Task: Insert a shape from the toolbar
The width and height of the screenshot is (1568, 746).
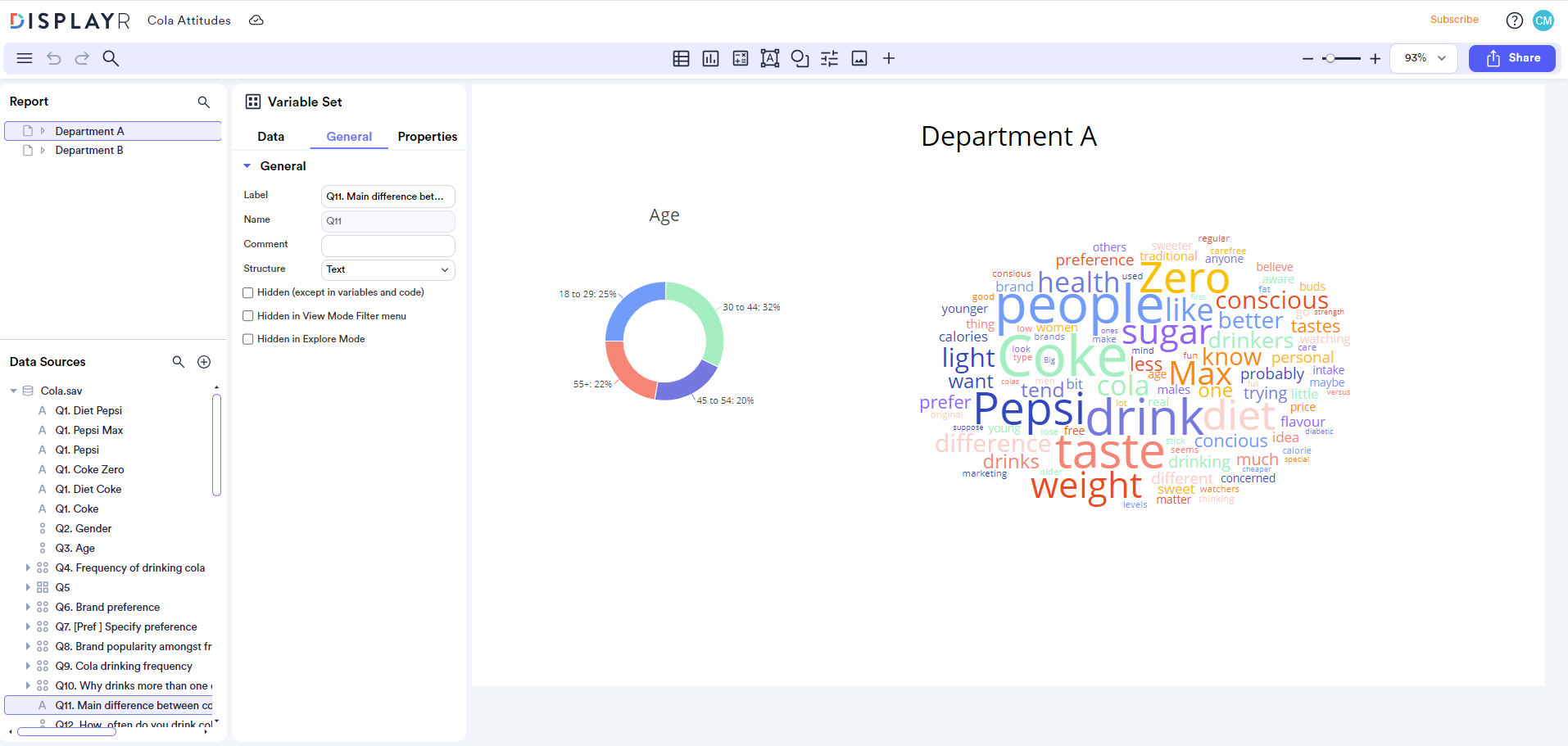Action: point(800,58)
